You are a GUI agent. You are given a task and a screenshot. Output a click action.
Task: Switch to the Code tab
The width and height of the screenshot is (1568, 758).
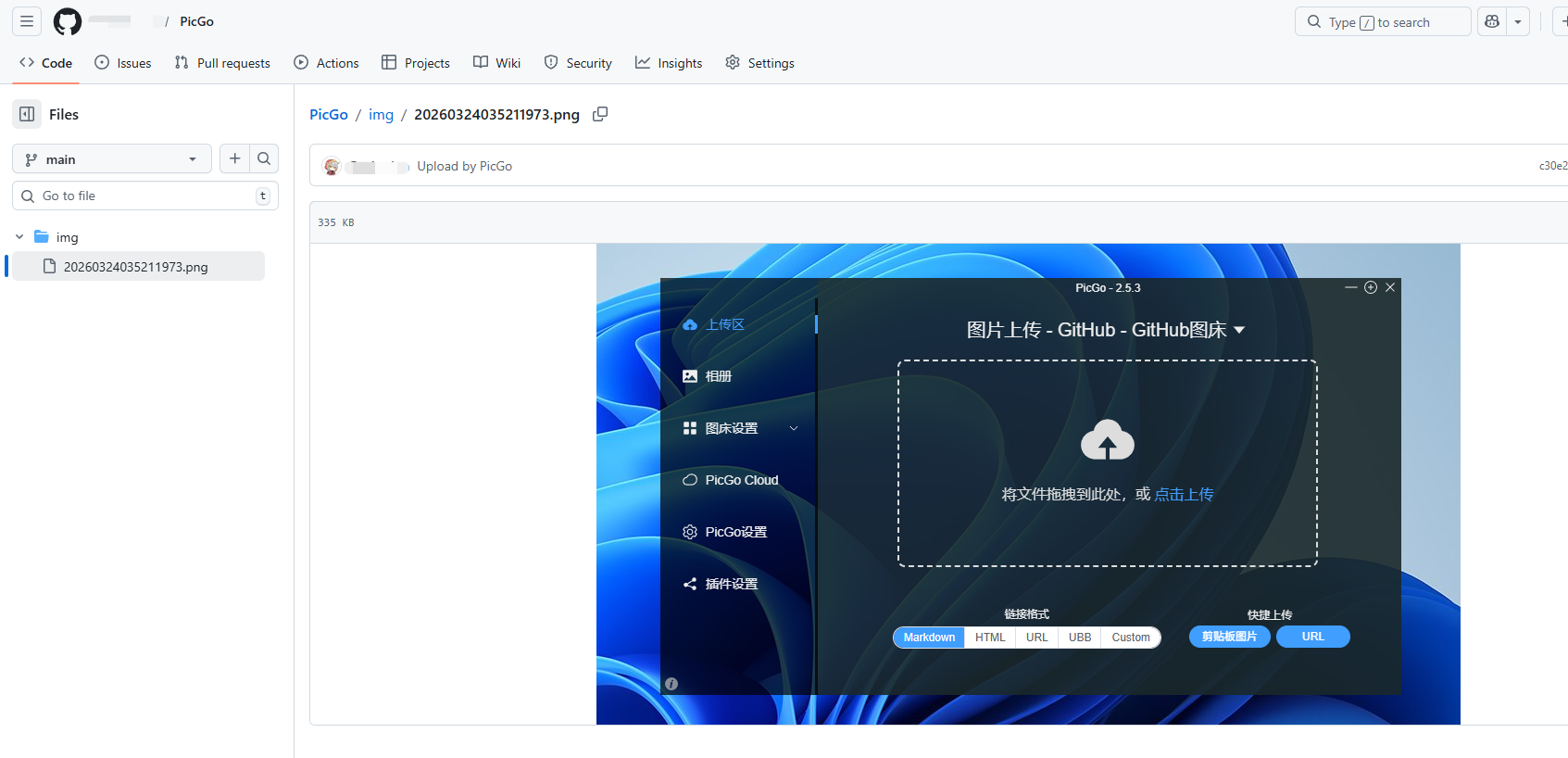[x=45, y=63]
